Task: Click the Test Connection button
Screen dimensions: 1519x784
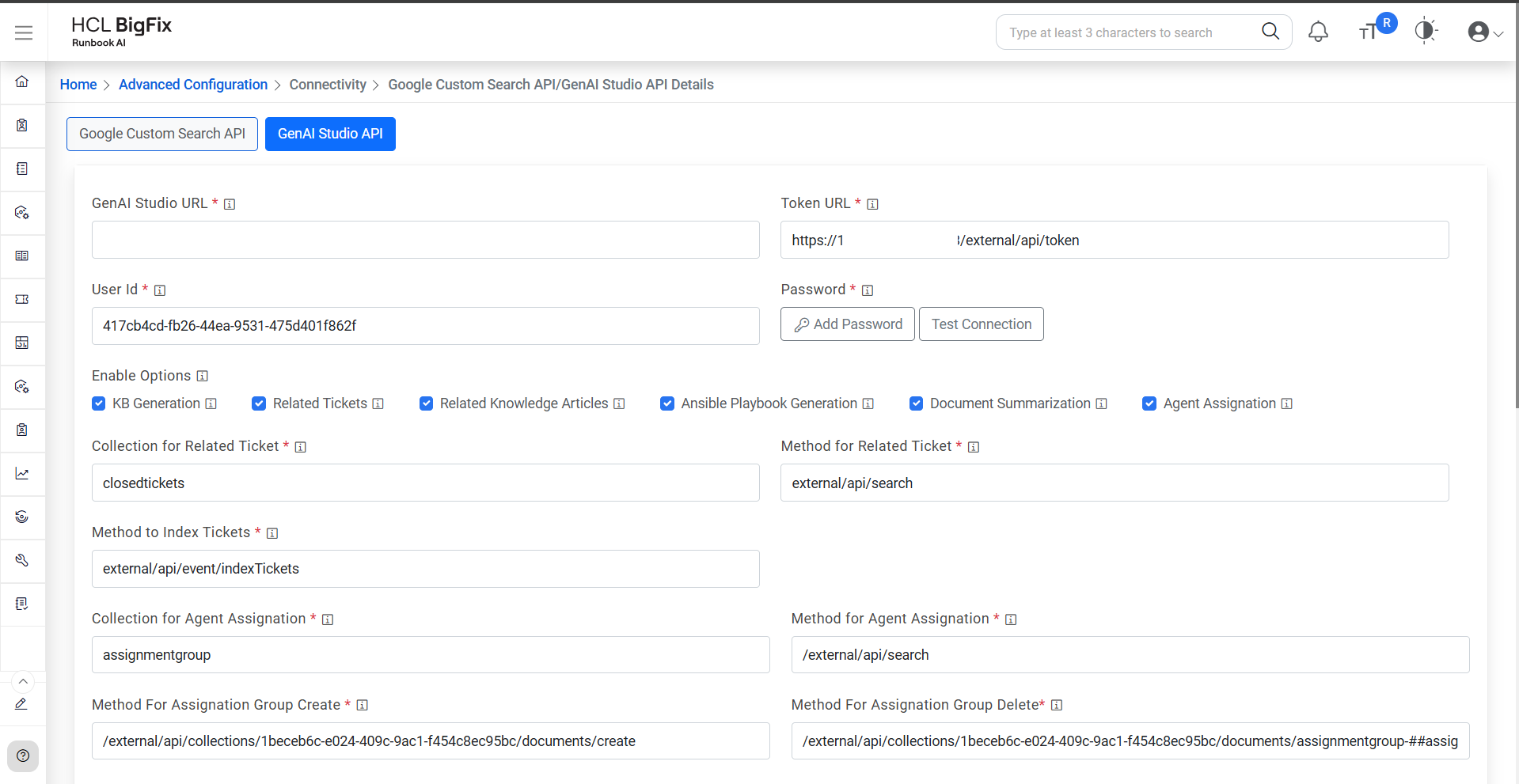Action: [x=981, y=324]
